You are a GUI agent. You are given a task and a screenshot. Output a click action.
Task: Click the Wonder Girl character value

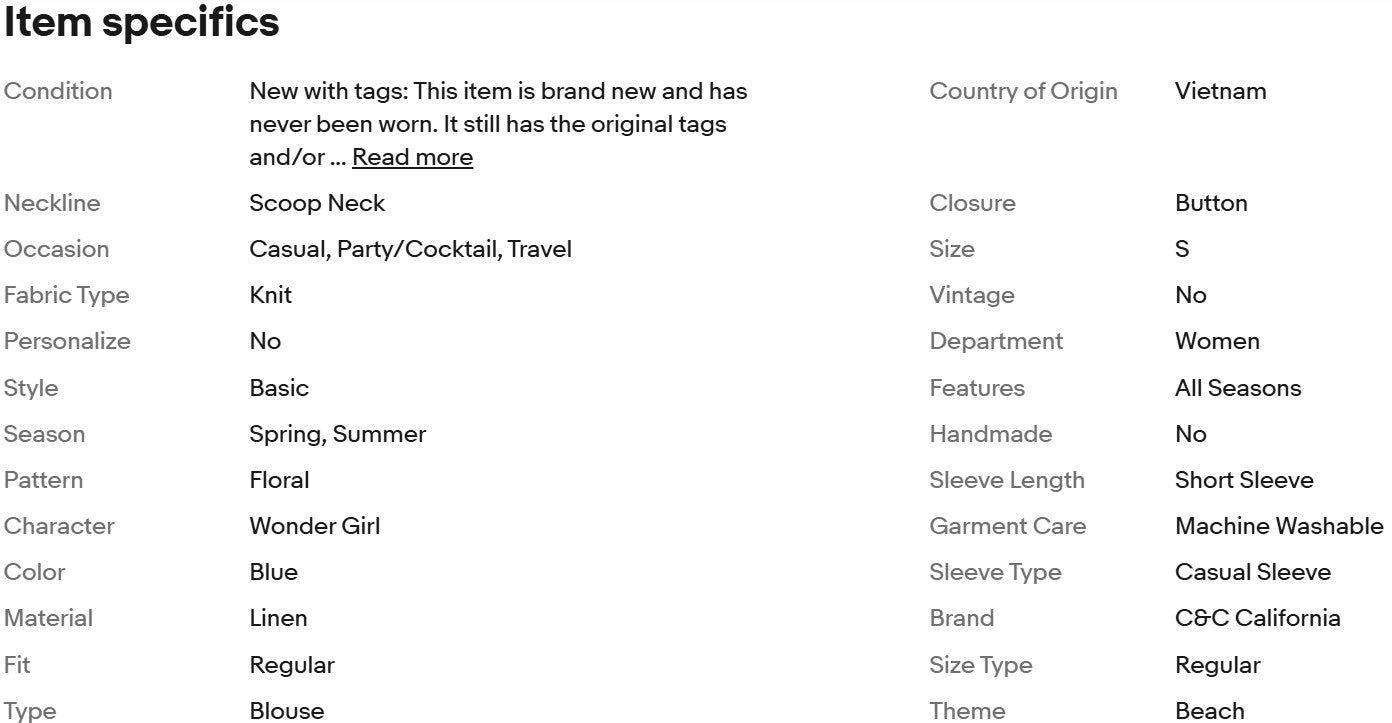click(x=315, y=526)
